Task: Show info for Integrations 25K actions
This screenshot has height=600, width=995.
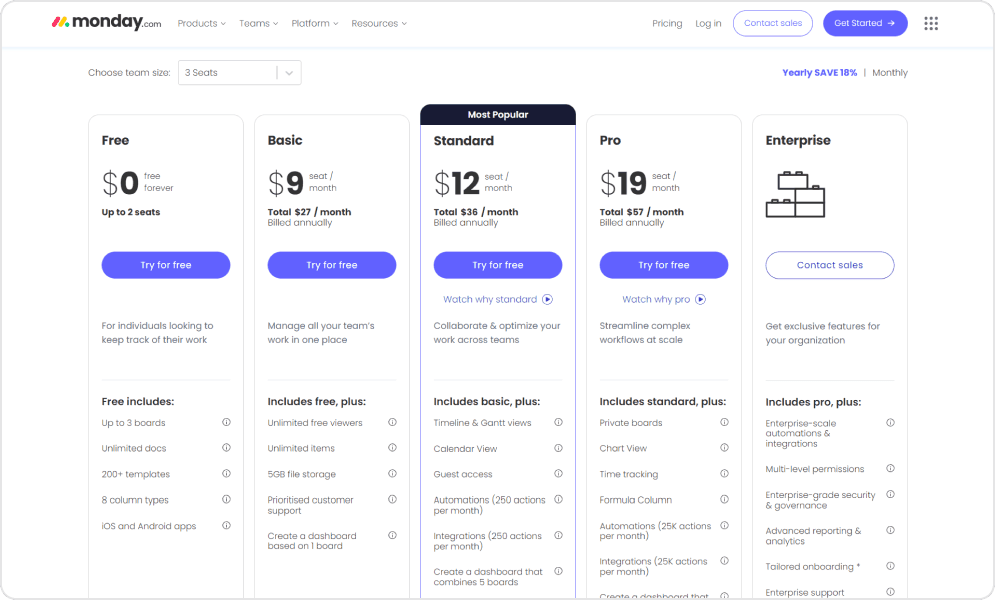Action: click(724, 561)
